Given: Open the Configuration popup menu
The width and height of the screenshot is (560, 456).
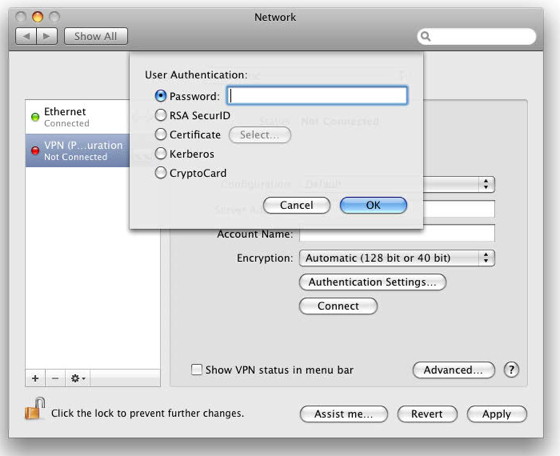Looking at the screenshot, I should 459,184.
